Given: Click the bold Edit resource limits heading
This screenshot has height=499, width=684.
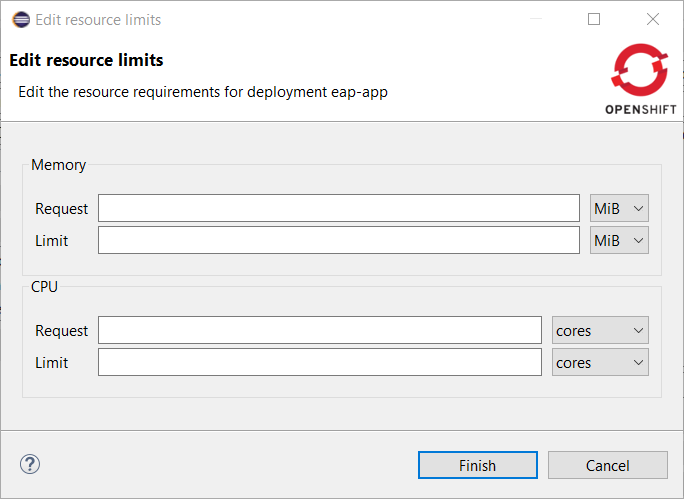Looking at the screenshot, I should (x=86, y=60).
